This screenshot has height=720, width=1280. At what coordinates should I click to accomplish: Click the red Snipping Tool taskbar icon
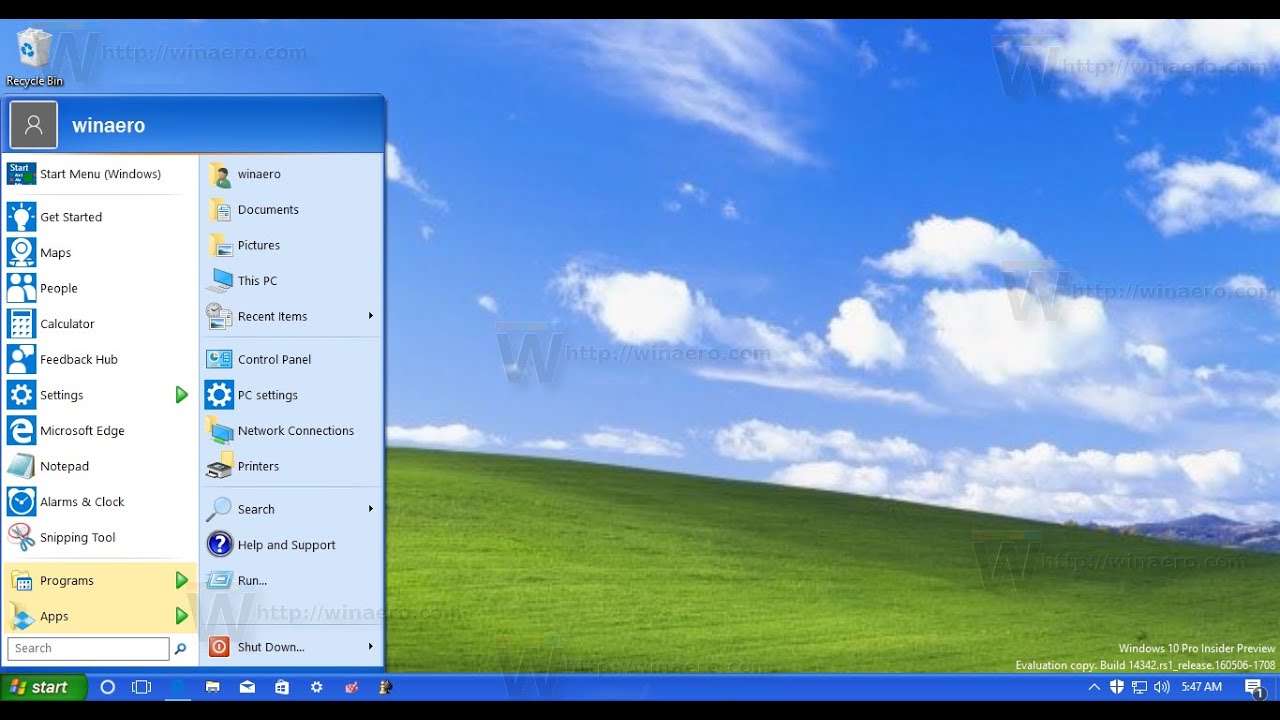352,687
